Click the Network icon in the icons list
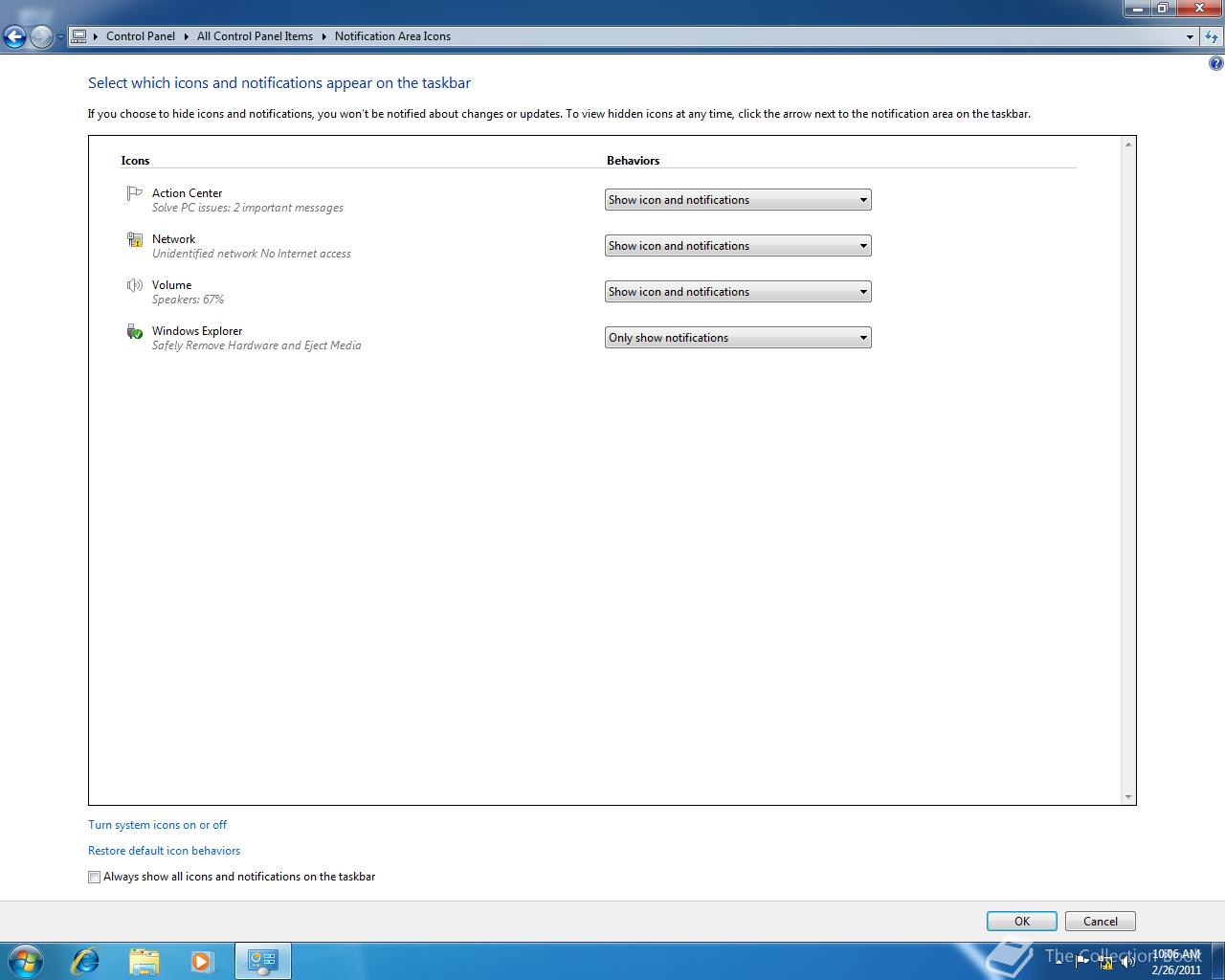This screenshot has height=980, width=1225. click(135, 239)
